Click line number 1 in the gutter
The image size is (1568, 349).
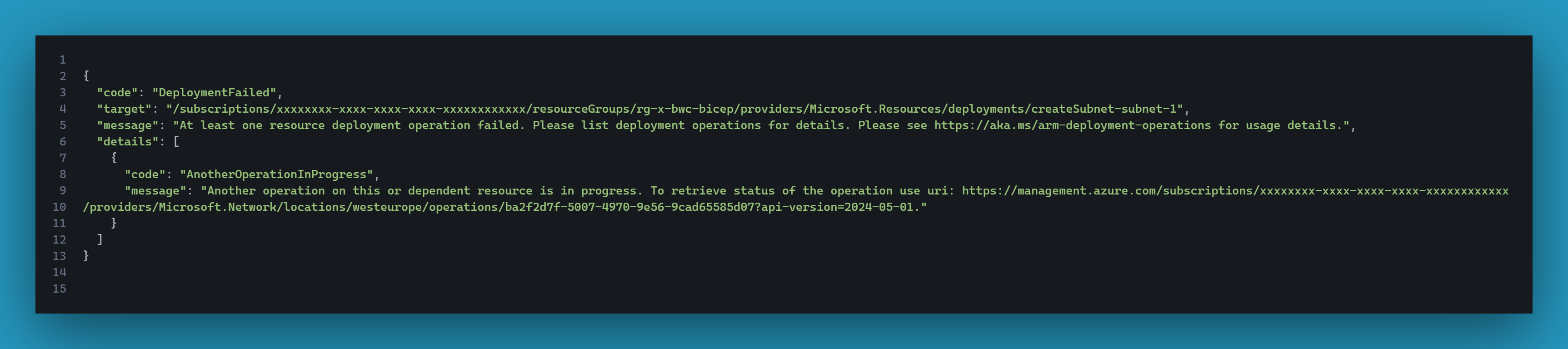click(63, 60)
